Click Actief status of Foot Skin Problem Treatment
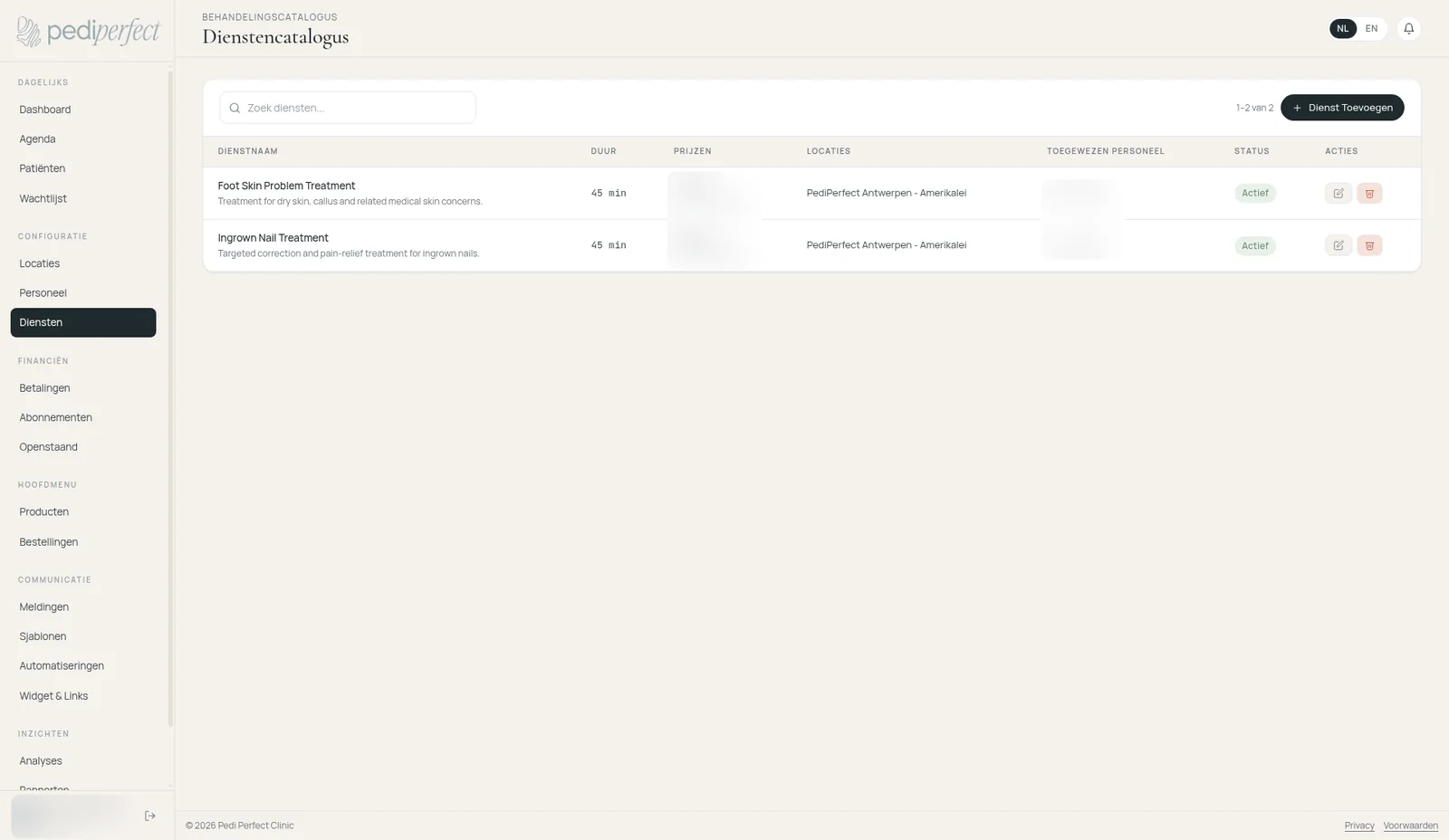1449x840 pixels. (x=1254, y=193)
